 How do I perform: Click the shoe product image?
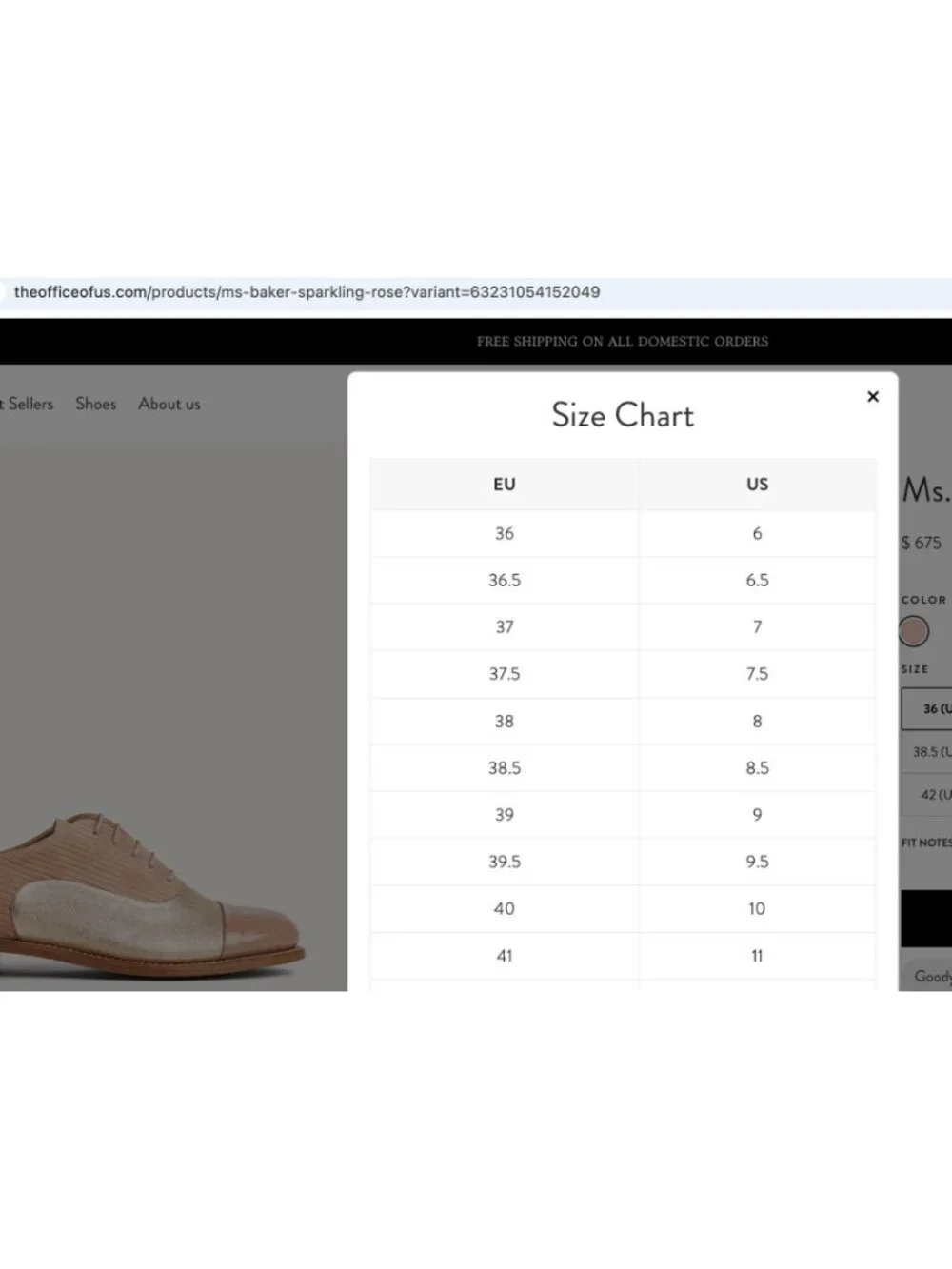click(152, 895)
